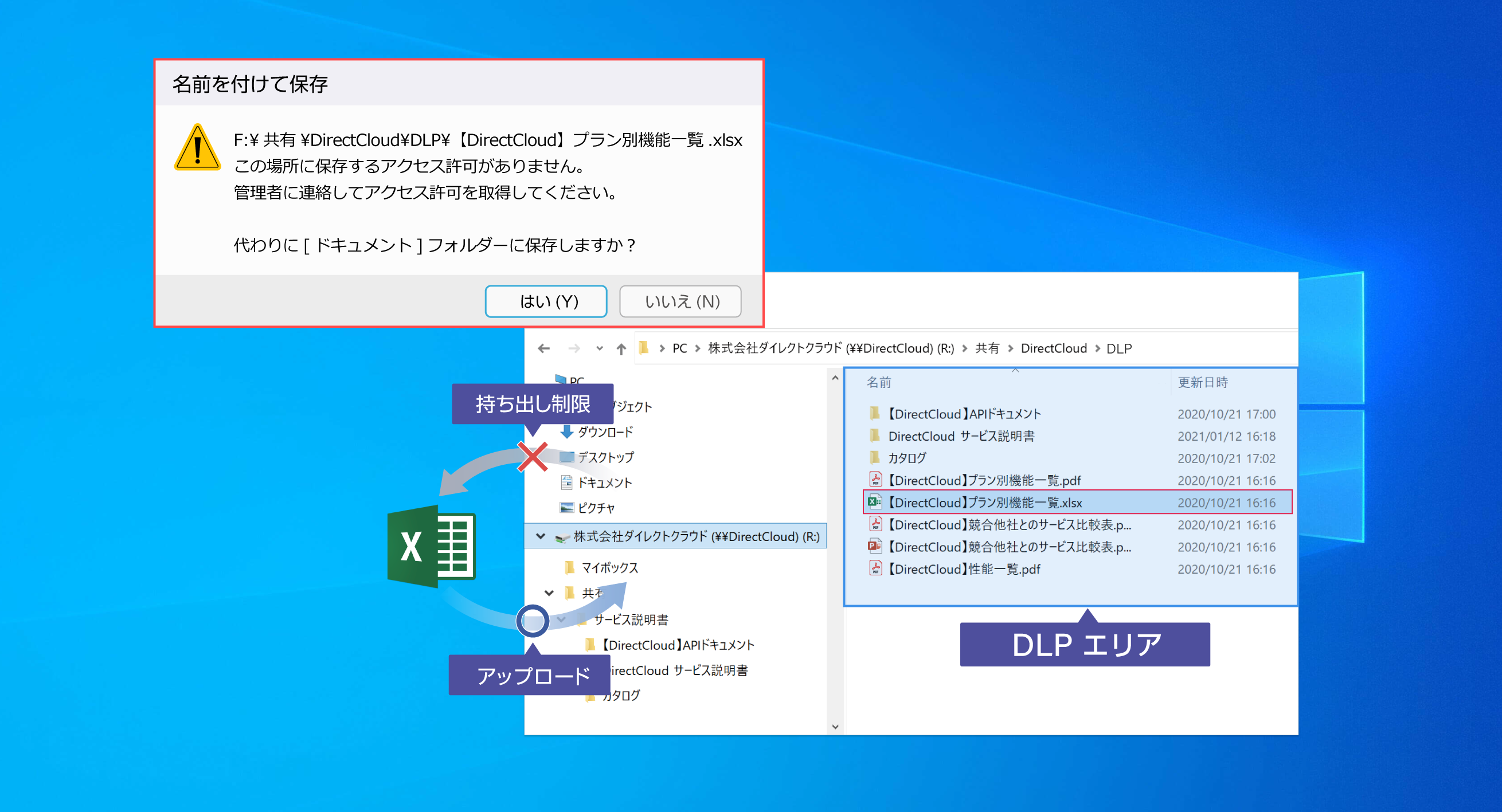
Task: Select ピクチャ in navigation tree
Action: [x=596, y=508]
